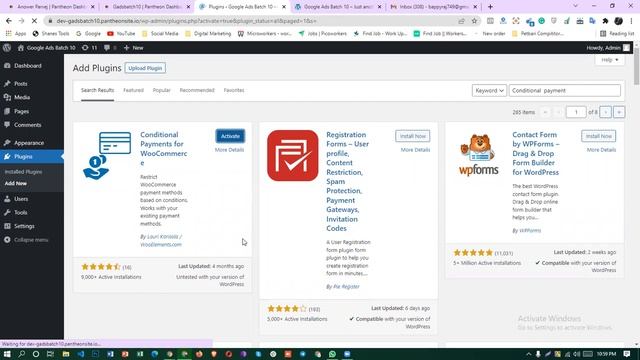Switch to the Favorites tab

point(234,90)
